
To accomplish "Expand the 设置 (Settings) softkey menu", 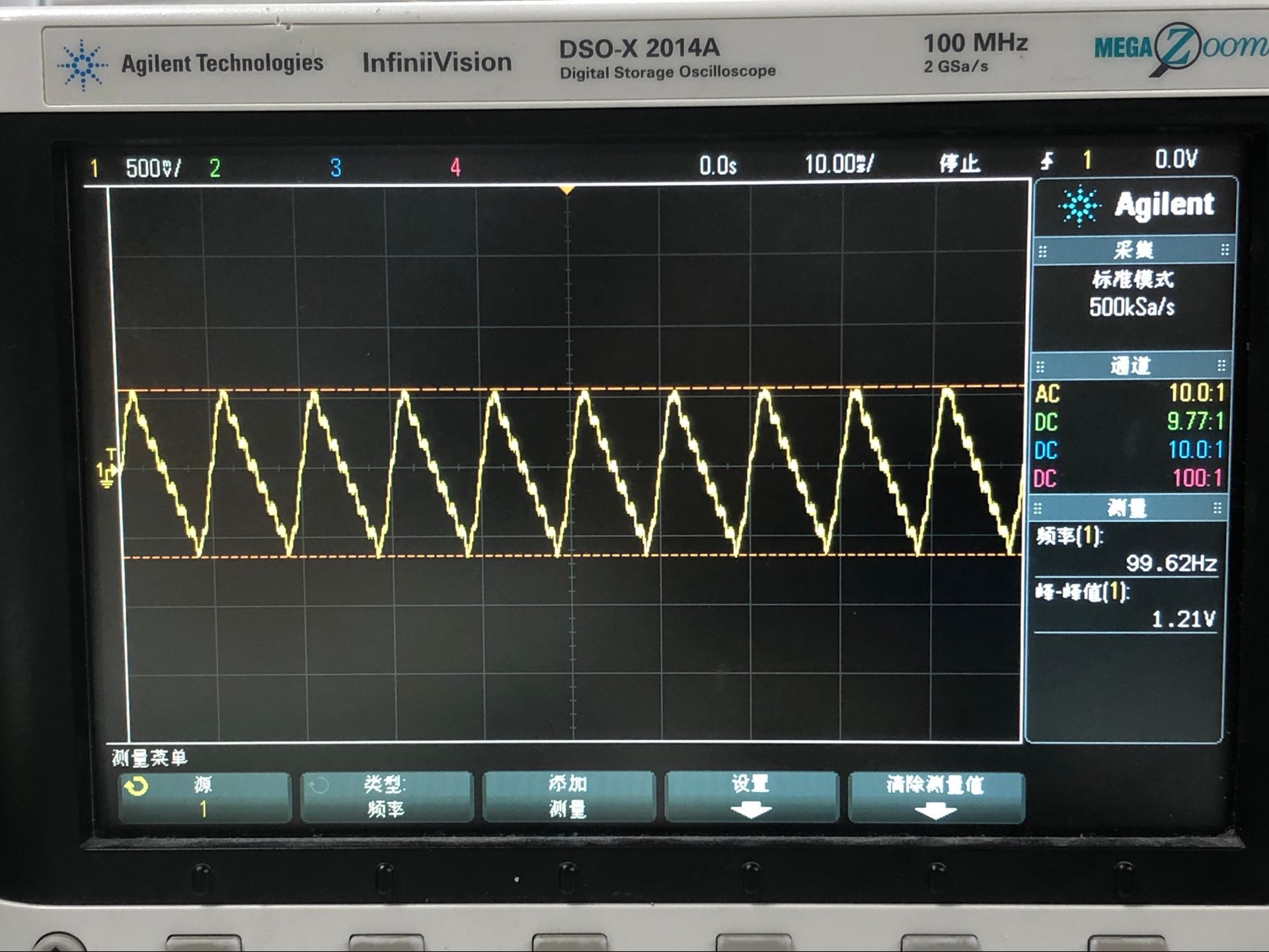I will pos(751,796).
